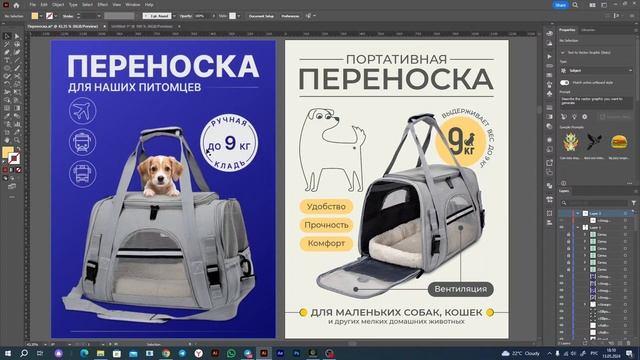Image resolution: width=640 pixels, height=360 pixels.
Task: Open Chrome from the Windows taskbar
Action: (x=166, y=353)
